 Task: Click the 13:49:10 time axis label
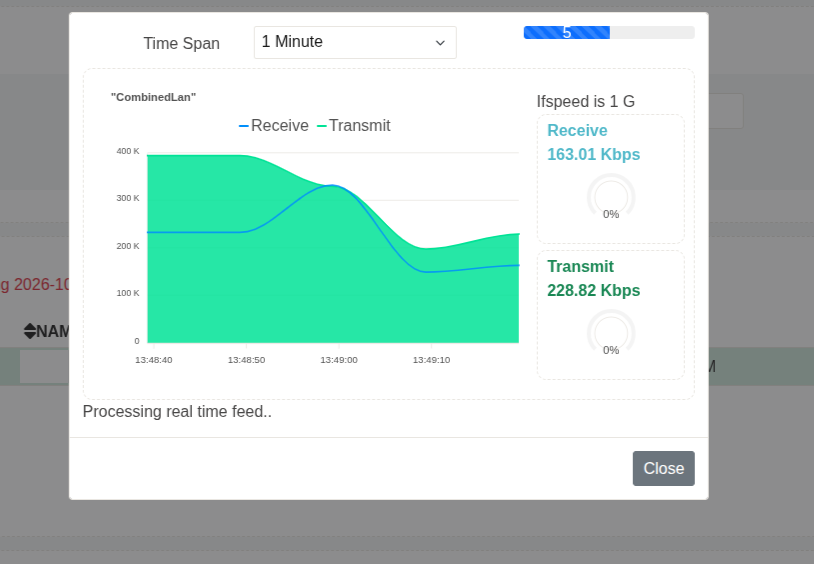(x=431, y=360)
